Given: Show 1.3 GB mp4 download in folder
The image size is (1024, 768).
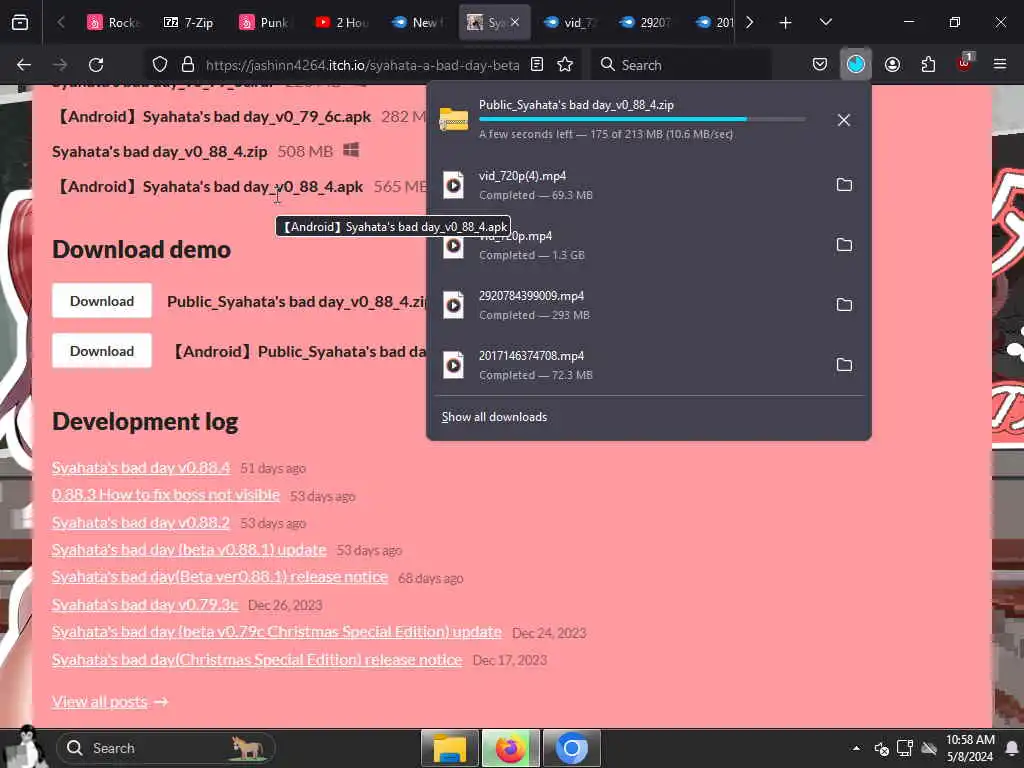Looking at the screenshot, I should click(x=844, y=245).
